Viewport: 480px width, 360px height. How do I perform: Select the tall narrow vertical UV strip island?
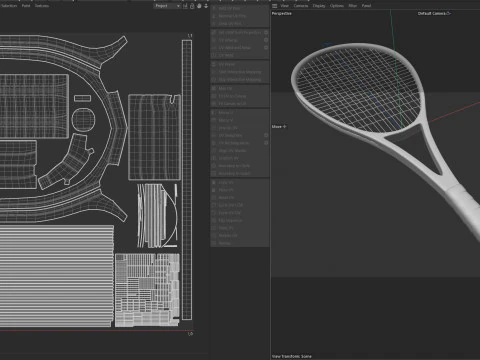tap(187, 180)
